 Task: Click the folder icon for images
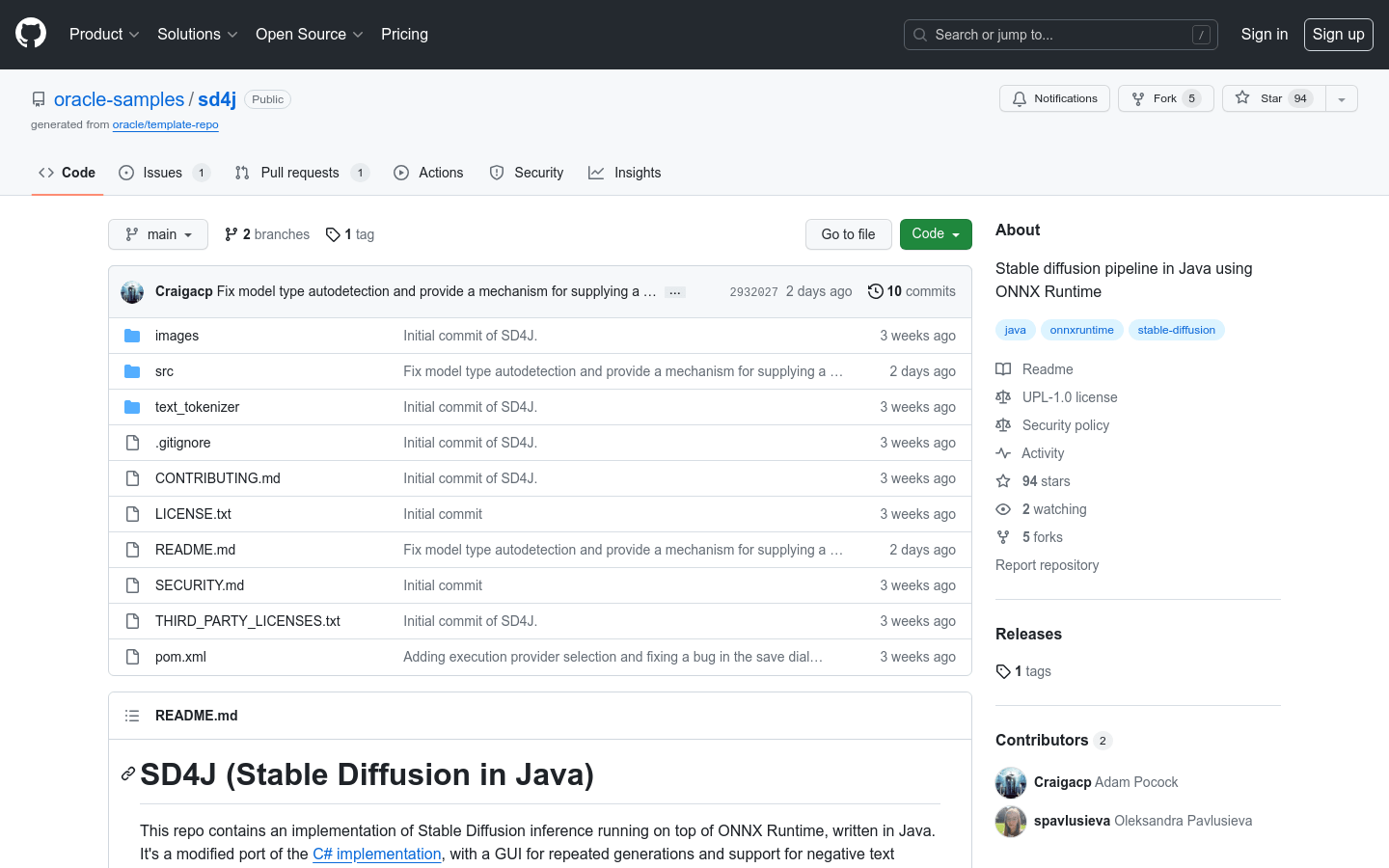click(132, 336)
